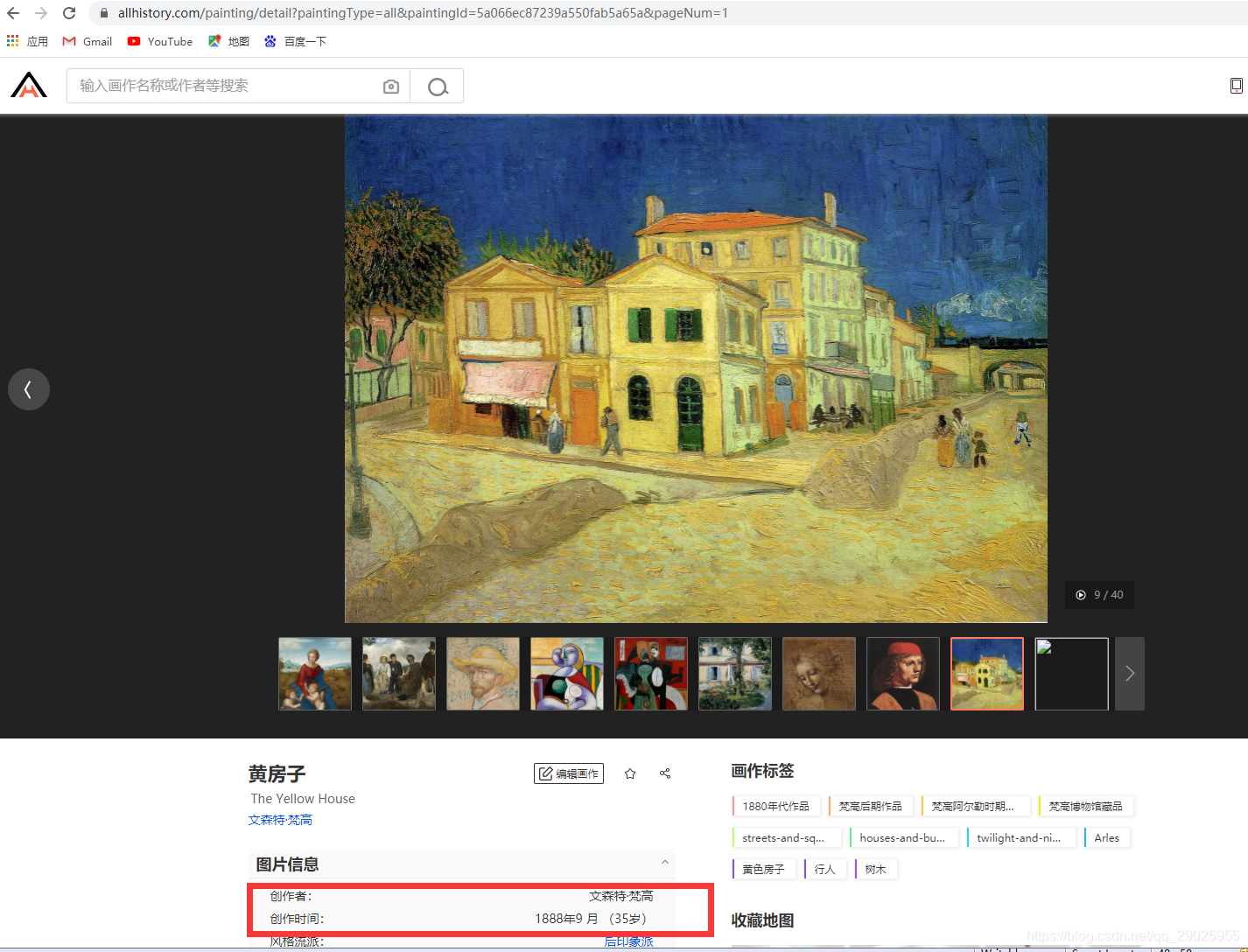Select the red cap portrait thumbnail
1248x952 pixels.
point(903,674)
